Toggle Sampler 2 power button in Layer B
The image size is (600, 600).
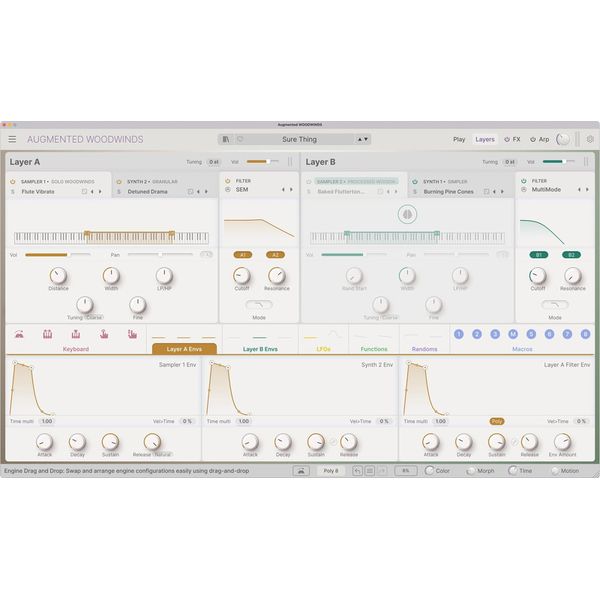[x=309, y=181]
